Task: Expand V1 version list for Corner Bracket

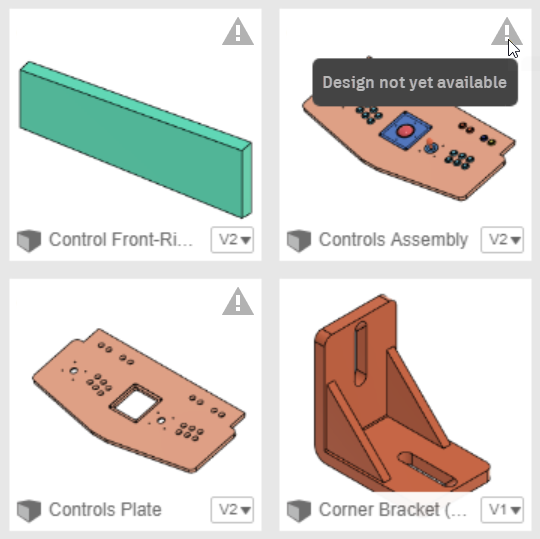Action: [x=502, y=510]
